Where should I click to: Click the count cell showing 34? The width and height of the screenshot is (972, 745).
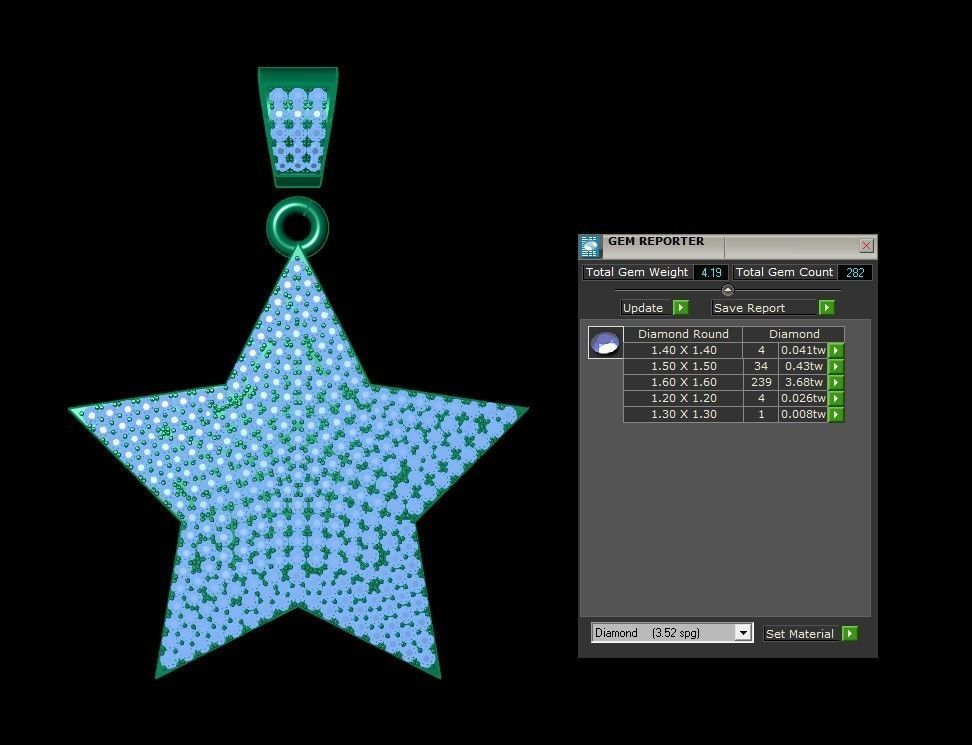click(761, 366)
